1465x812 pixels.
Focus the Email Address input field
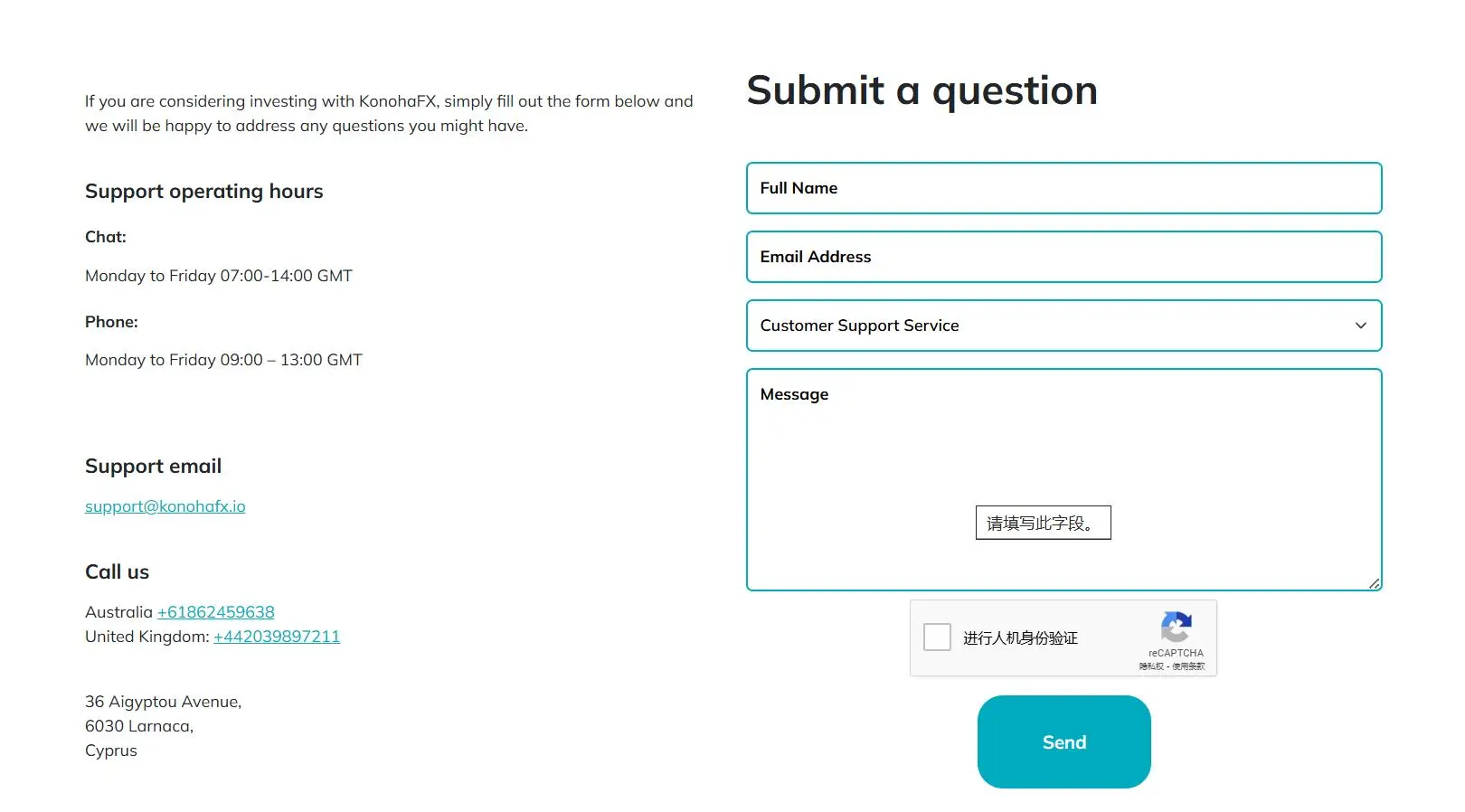[x=1063, y=257]
